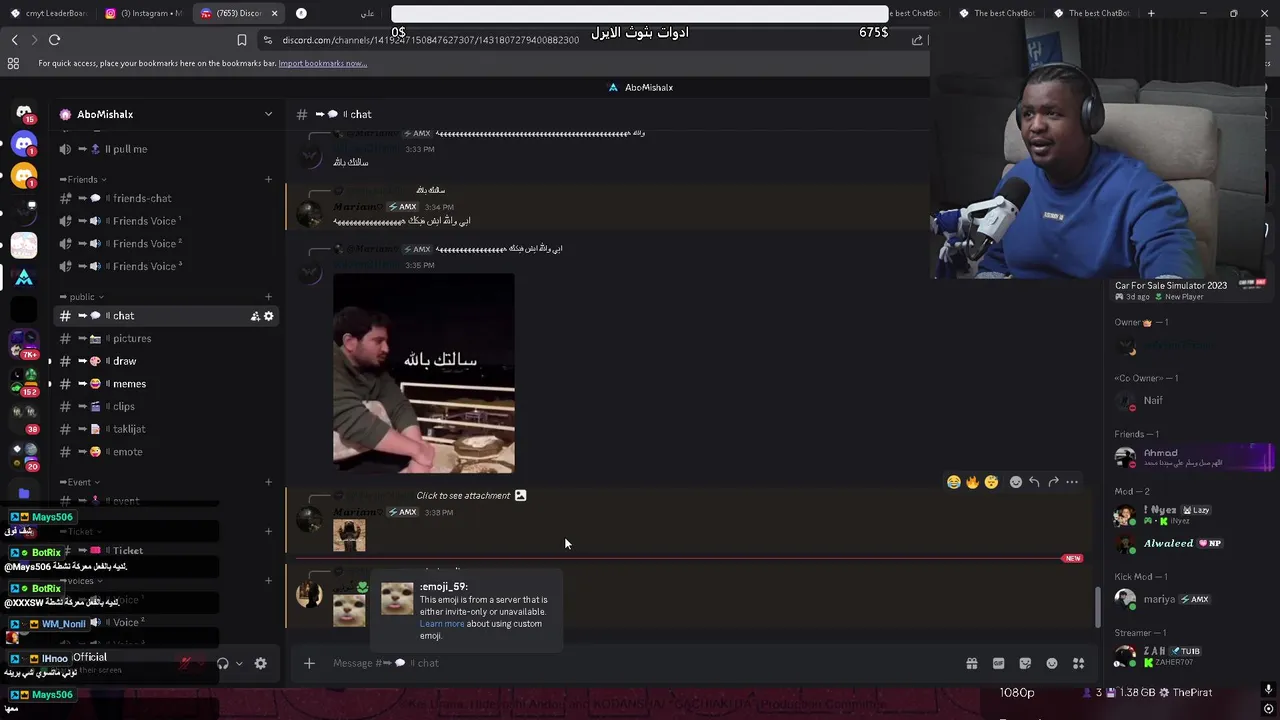The width and height of the screenshot is (1280, 720).
Task: Click the cat emoji in last message
Action: [x=349, y=610]
